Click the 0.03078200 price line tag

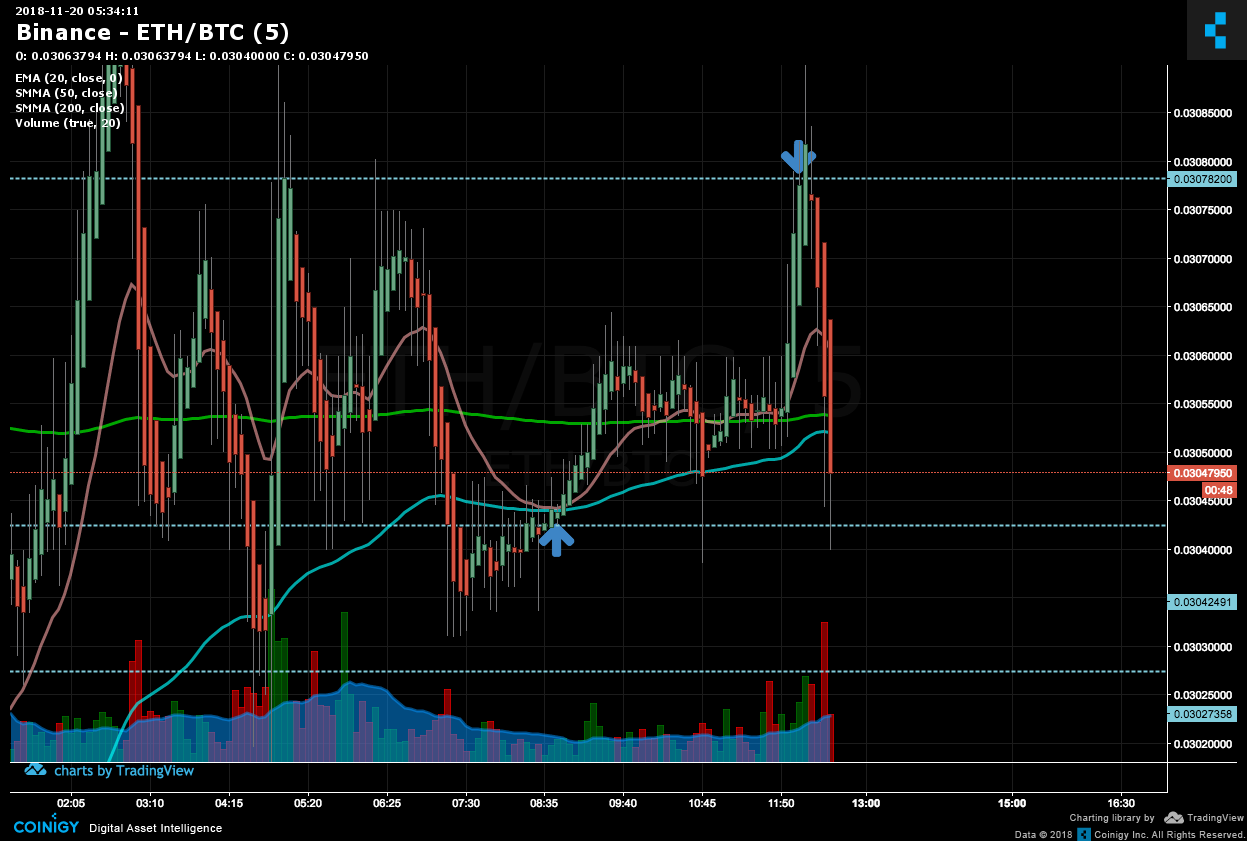point(1203,179)
